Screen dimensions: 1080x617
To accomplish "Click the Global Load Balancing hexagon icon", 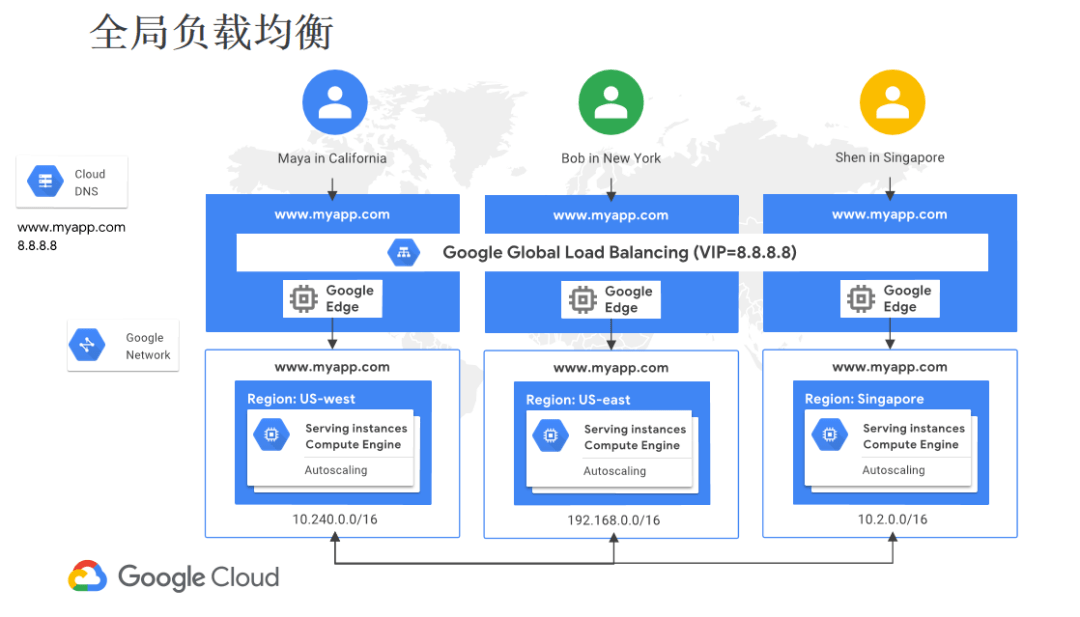I will (x=404, y=253).
